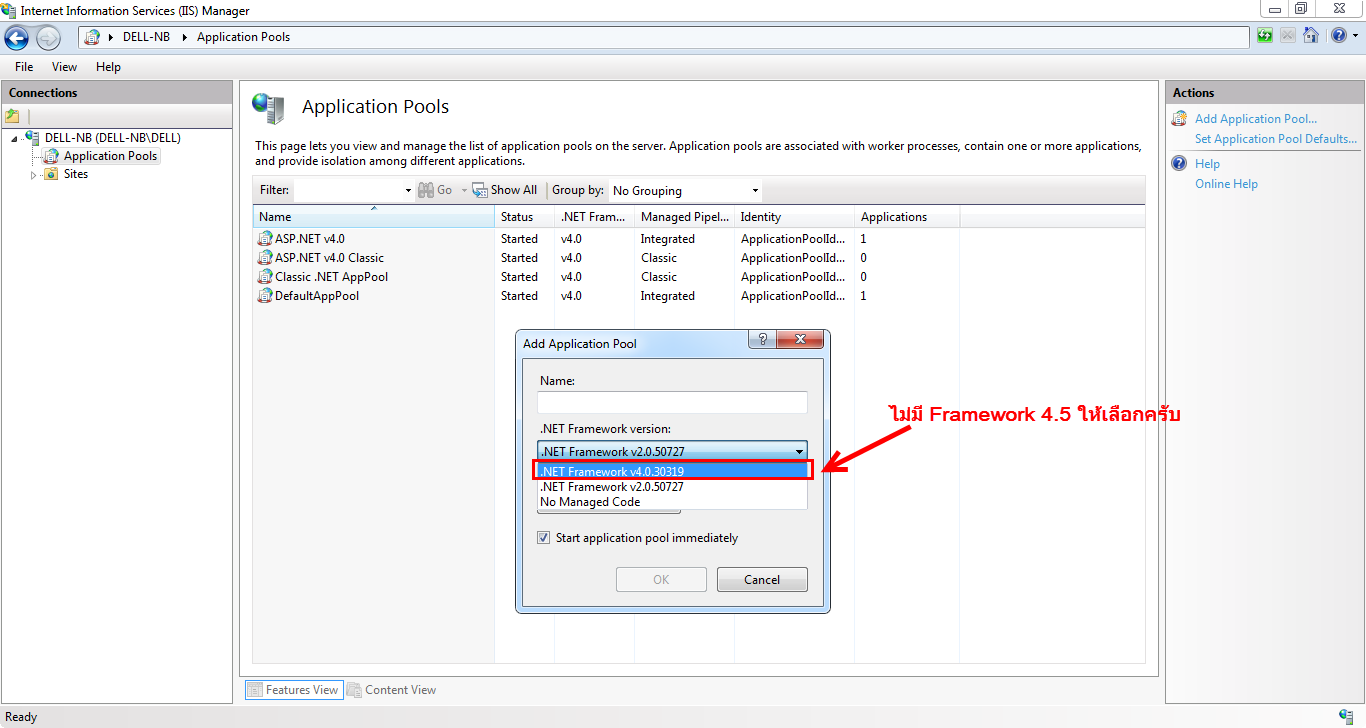Toggle Start application pool immediately checkbox
The width and height of the screenshot is (1366, 728).
click(544, 538)
